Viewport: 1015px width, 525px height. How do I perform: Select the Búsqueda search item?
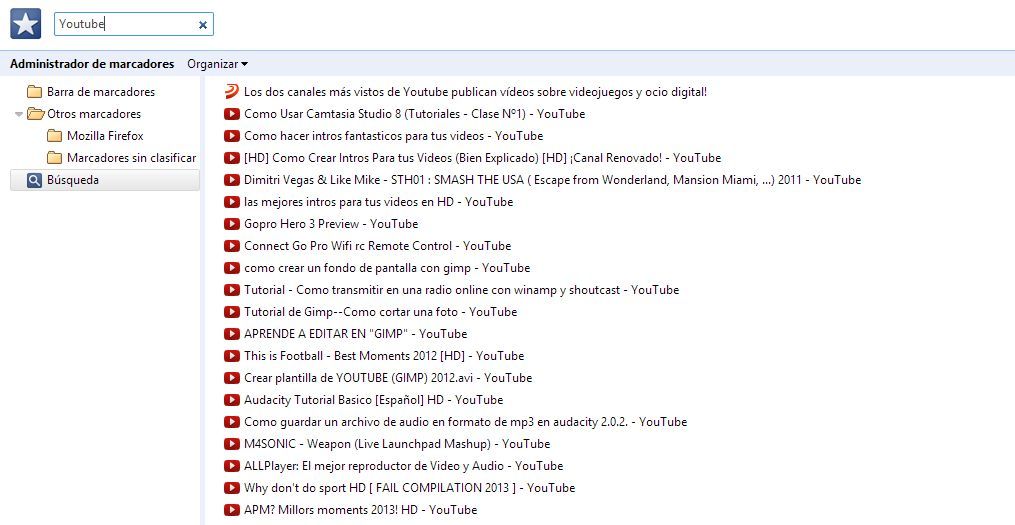(x=105, y=180)
